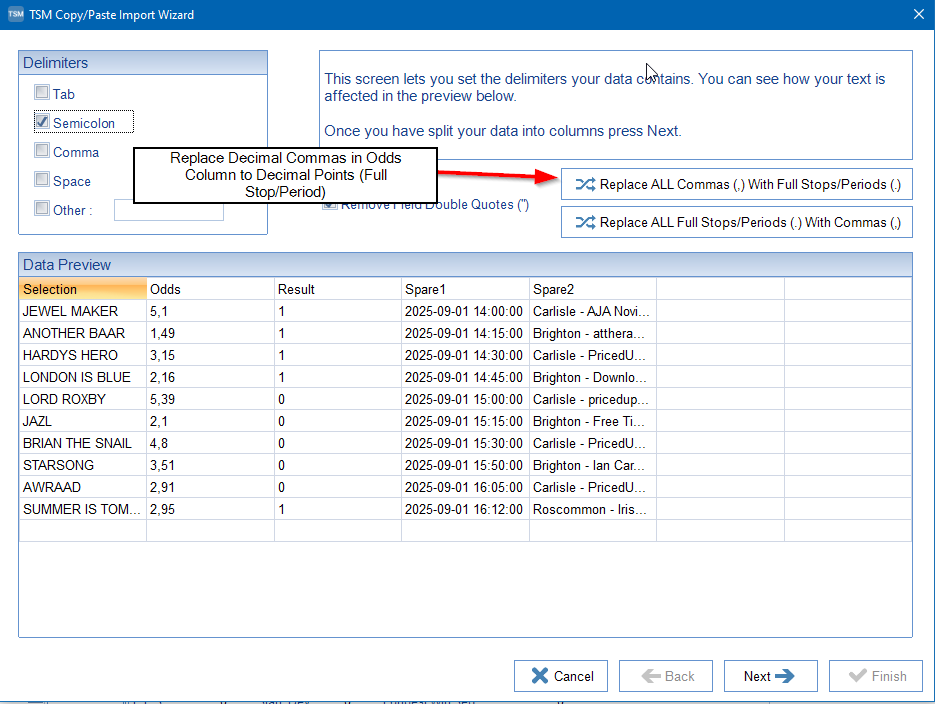Select the Spare1 column header
Image resolution: width=935 pixels, height=704 pixels.
465,289
